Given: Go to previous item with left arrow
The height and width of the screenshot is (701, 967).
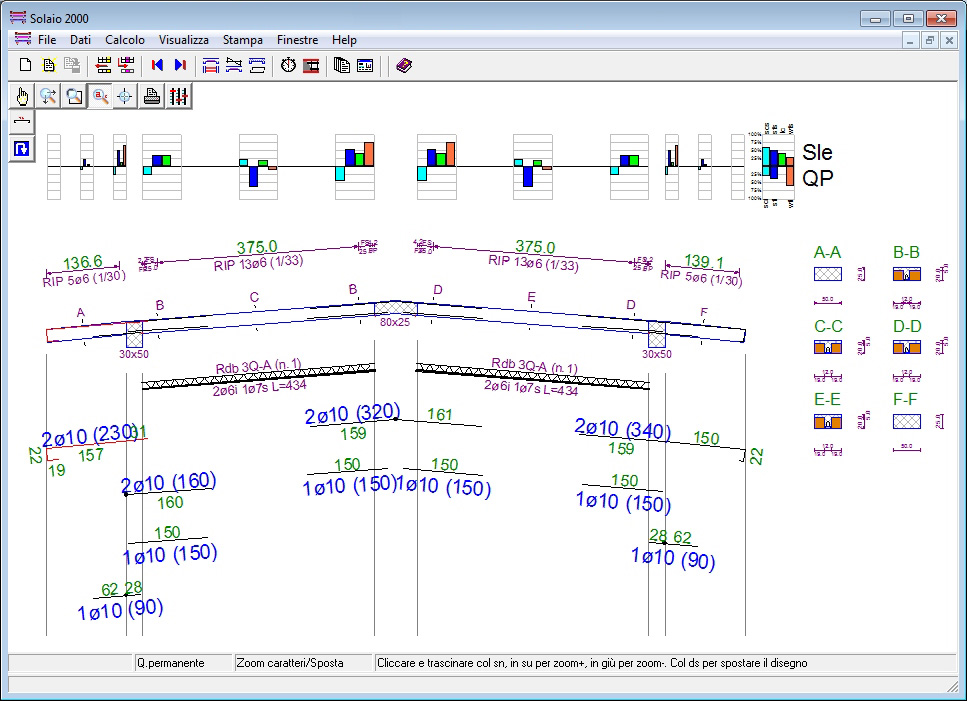Looking at the screenshot, I should [157, 66].
